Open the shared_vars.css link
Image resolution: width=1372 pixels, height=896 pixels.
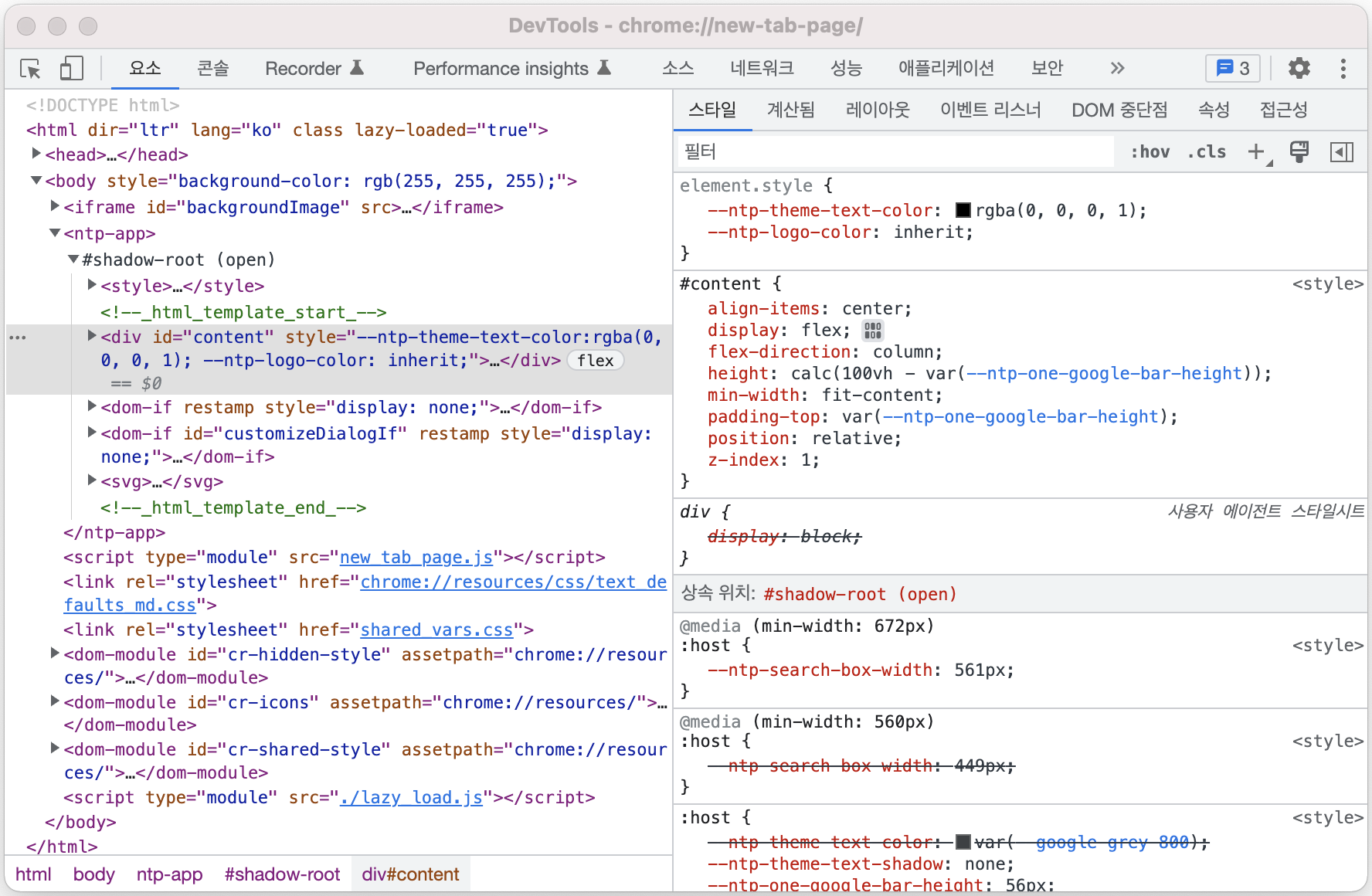436,630
